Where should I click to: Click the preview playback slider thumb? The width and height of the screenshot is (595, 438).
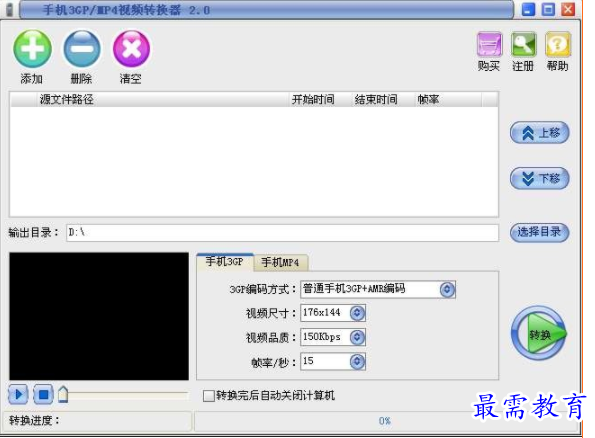(x=63, y=394)
